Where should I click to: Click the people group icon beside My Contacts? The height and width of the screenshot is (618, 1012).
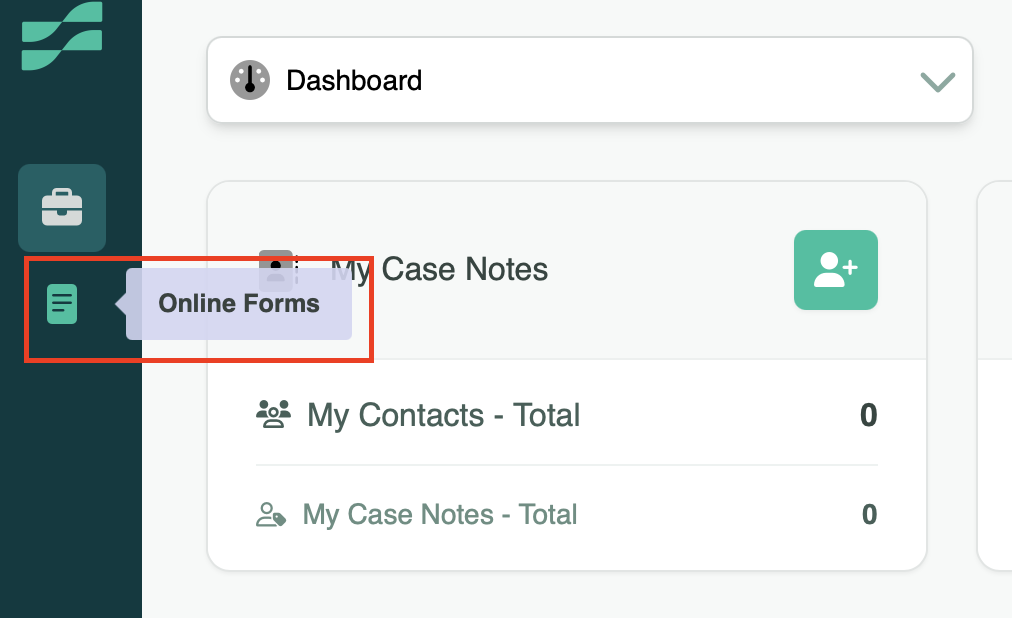click(273, 413)
